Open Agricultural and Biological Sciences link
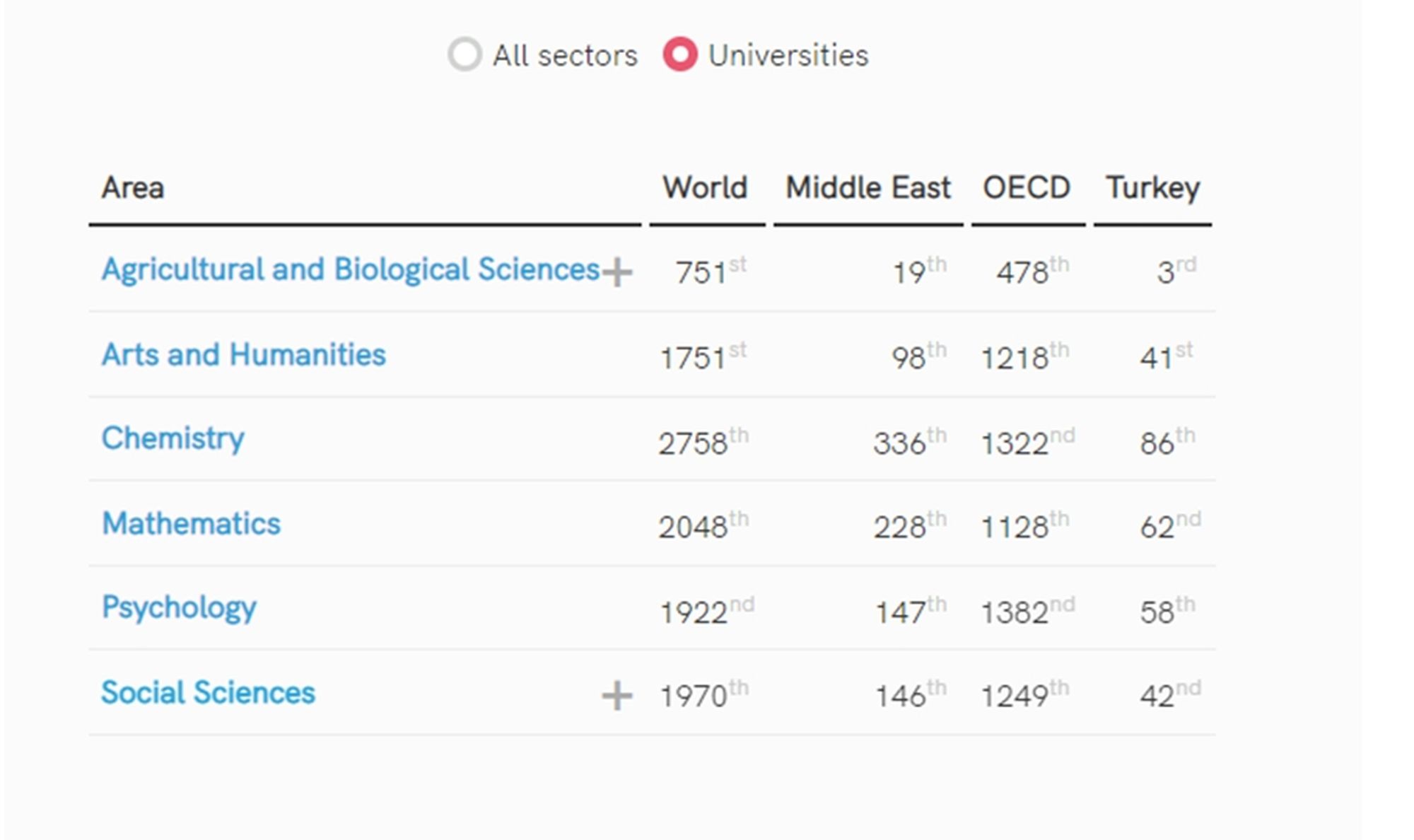1414x840 pixels. [x=350, y=269]
